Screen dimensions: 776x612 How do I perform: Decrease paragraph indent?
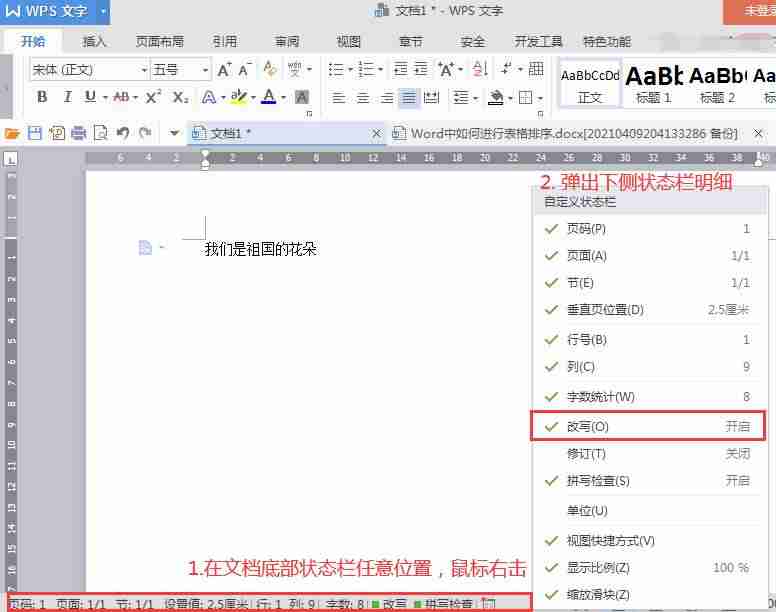pos(400,69)
